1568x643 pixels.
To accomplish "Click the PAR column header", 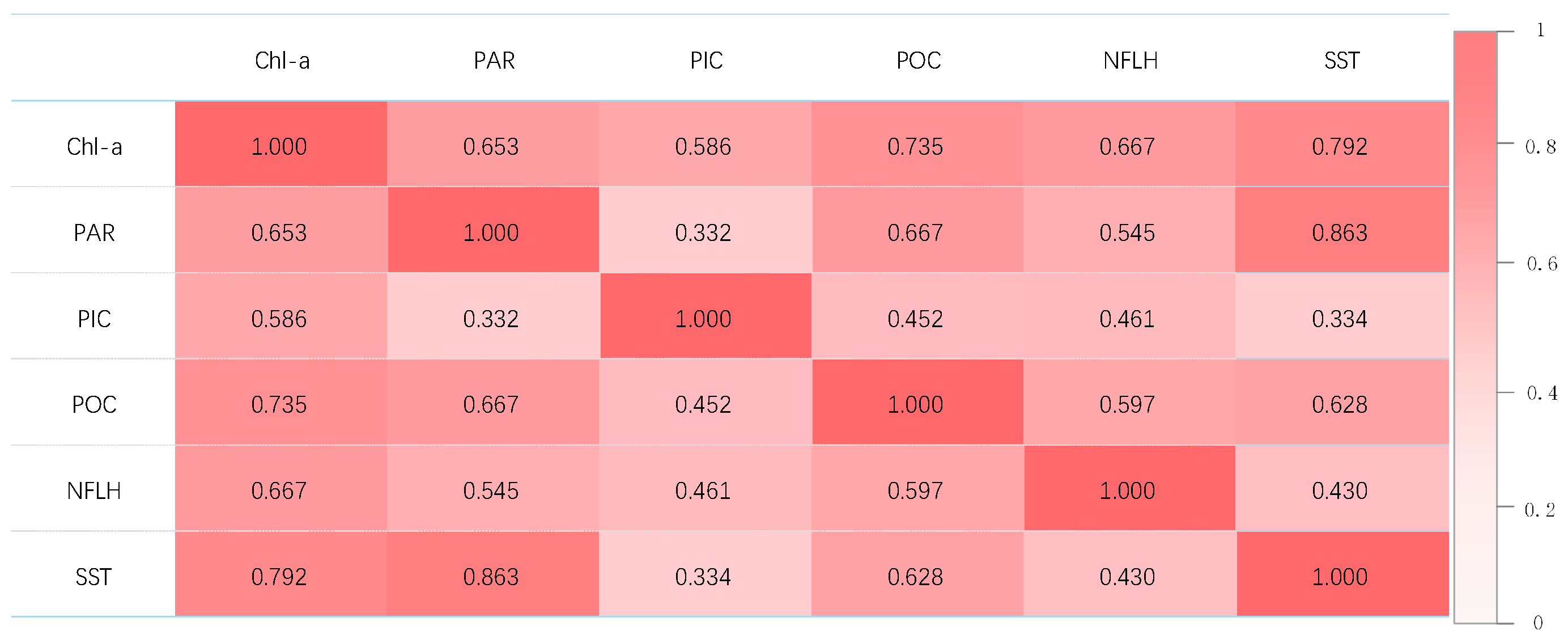I will coord(494,60).
